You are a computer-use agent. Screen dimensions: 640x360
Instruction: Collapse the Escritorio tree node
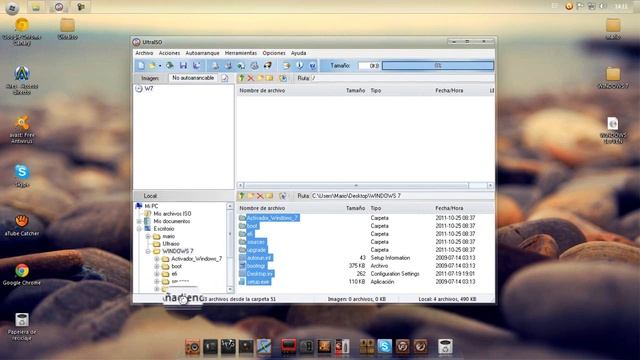click(x=139, y=229)
